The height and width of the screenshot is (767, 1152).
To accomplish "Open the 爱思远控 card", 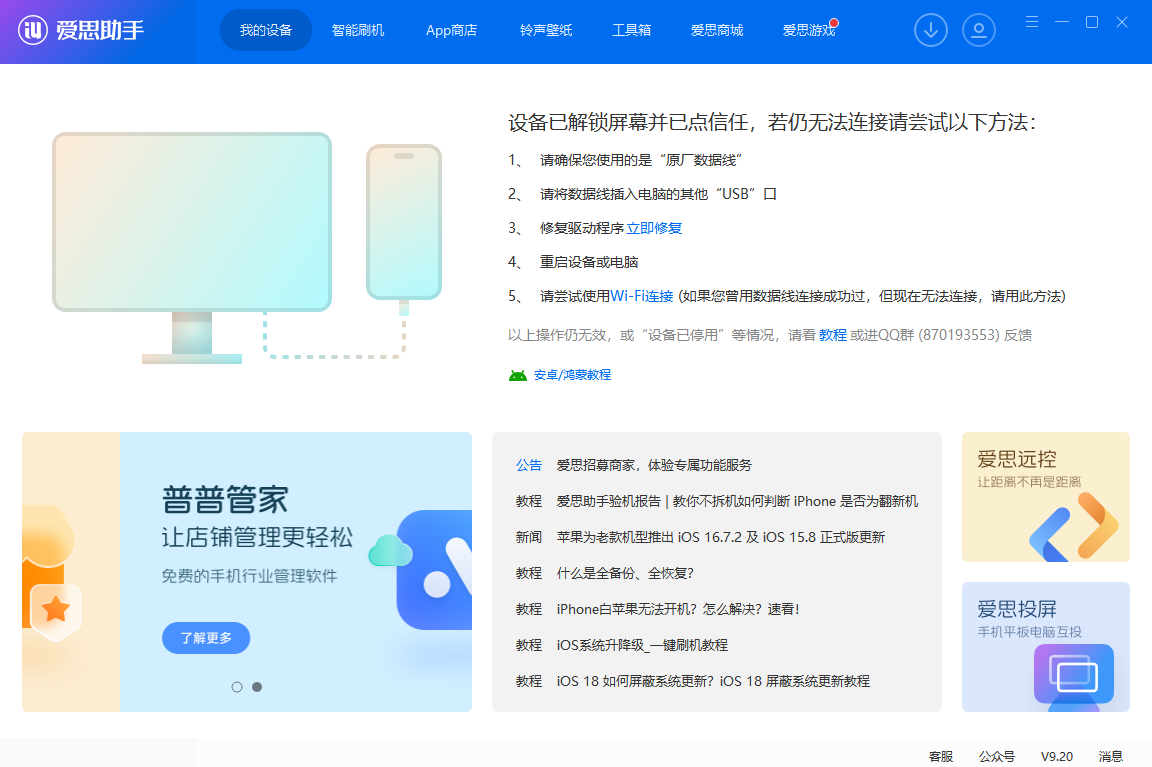I will (1045, 497).
